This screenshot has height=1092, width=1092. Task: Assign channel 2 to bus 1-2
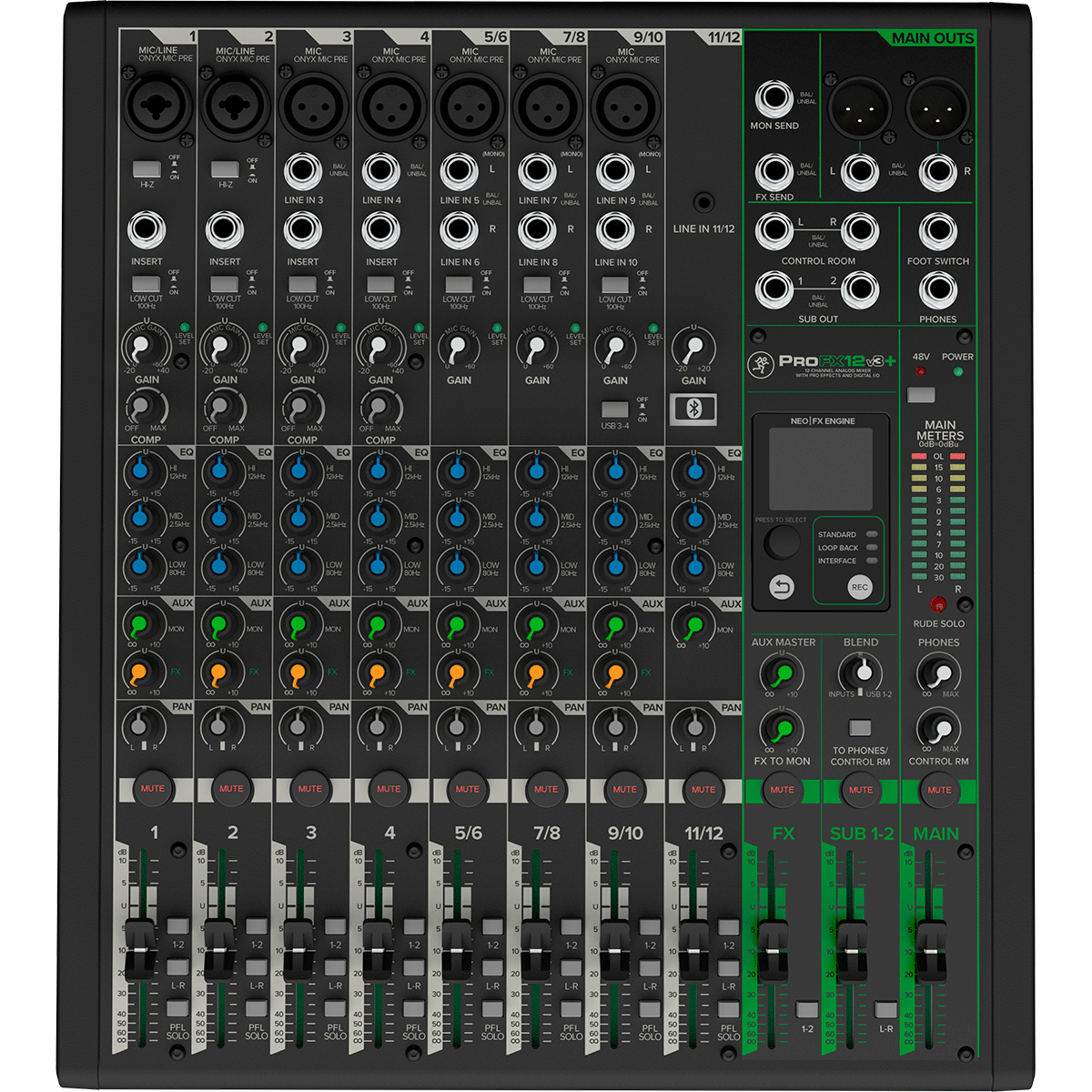click(257, 927)
